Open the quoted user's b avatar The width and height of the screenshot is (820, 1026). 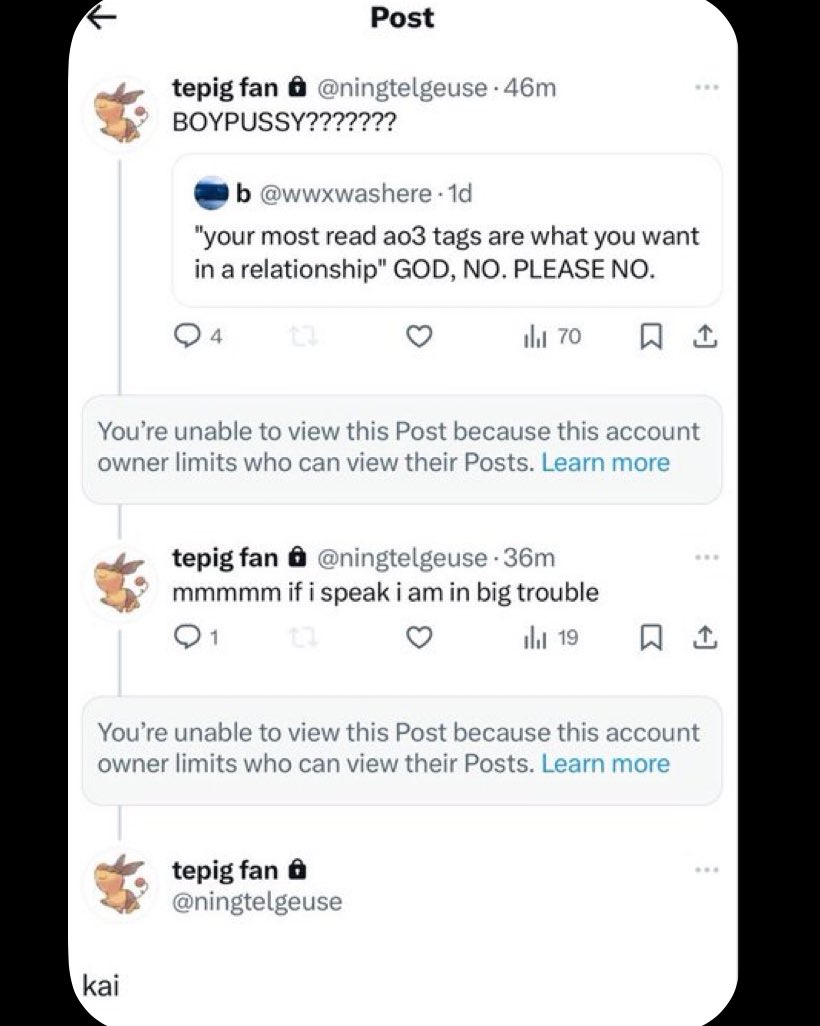click(211, 194)
